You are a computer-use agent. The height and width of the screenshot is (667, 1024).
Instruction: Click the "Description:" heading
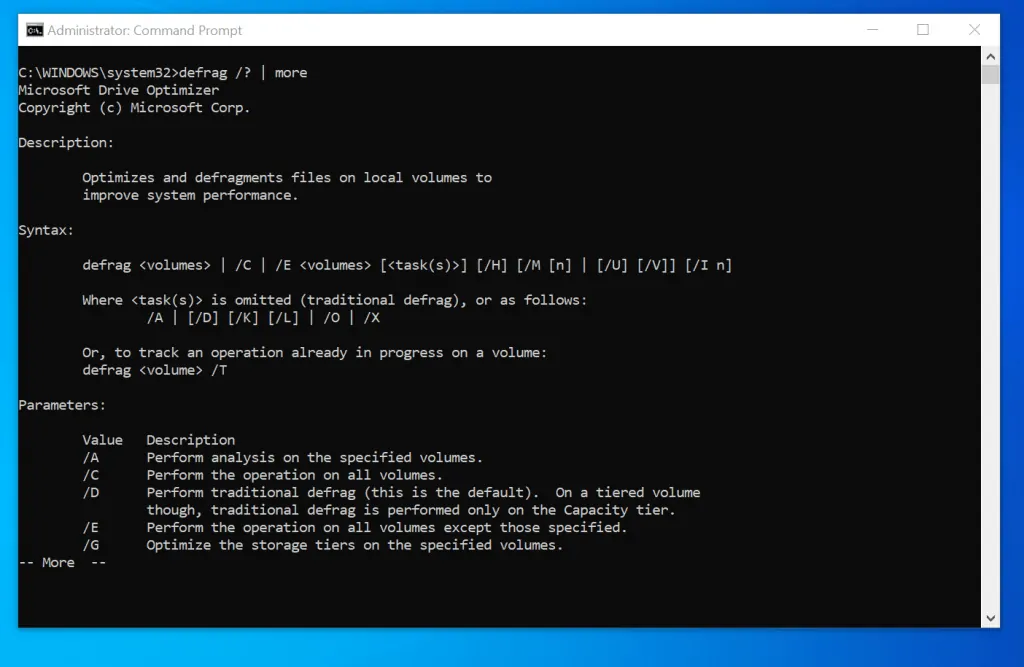(66, 142)
